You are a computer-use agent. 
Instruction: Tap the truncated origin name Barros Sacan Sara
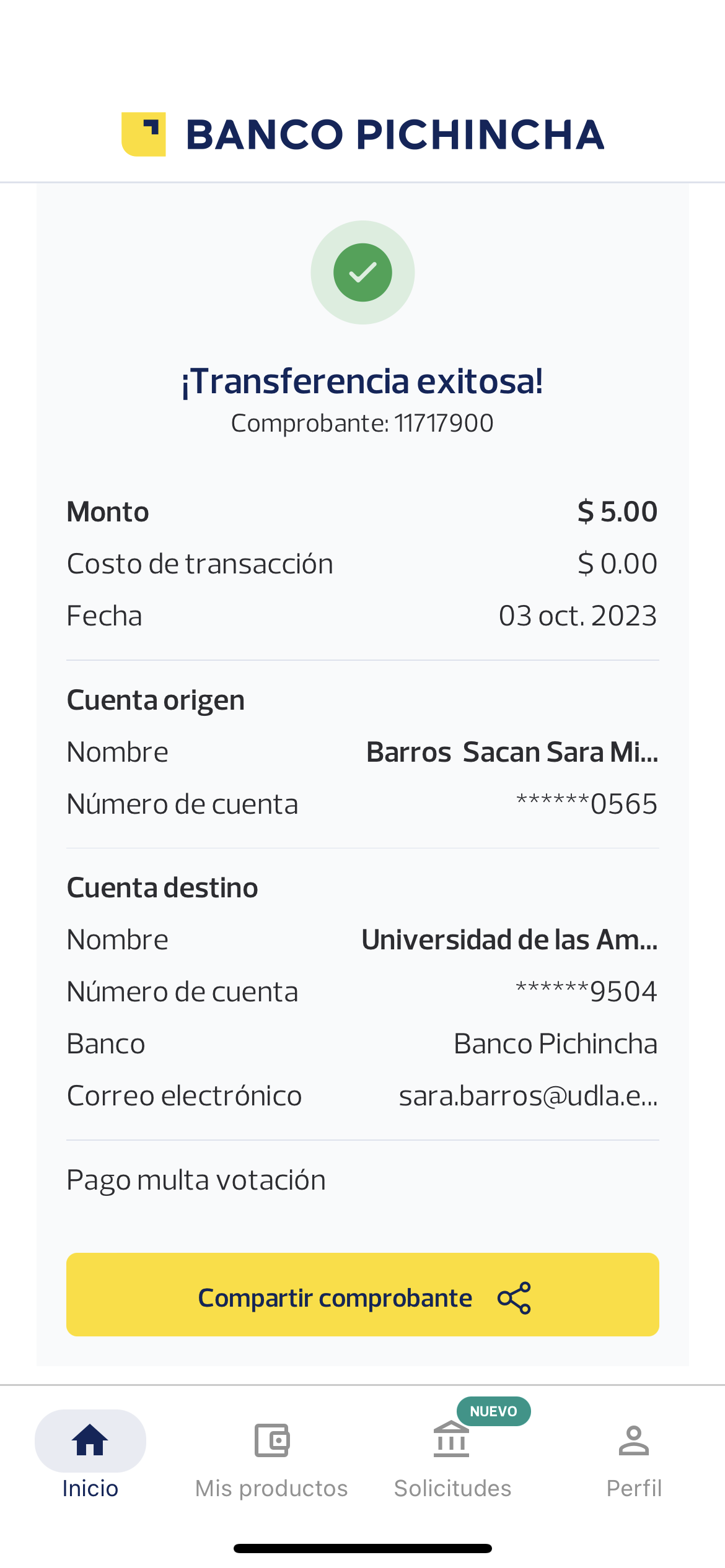tap(512, 752)
